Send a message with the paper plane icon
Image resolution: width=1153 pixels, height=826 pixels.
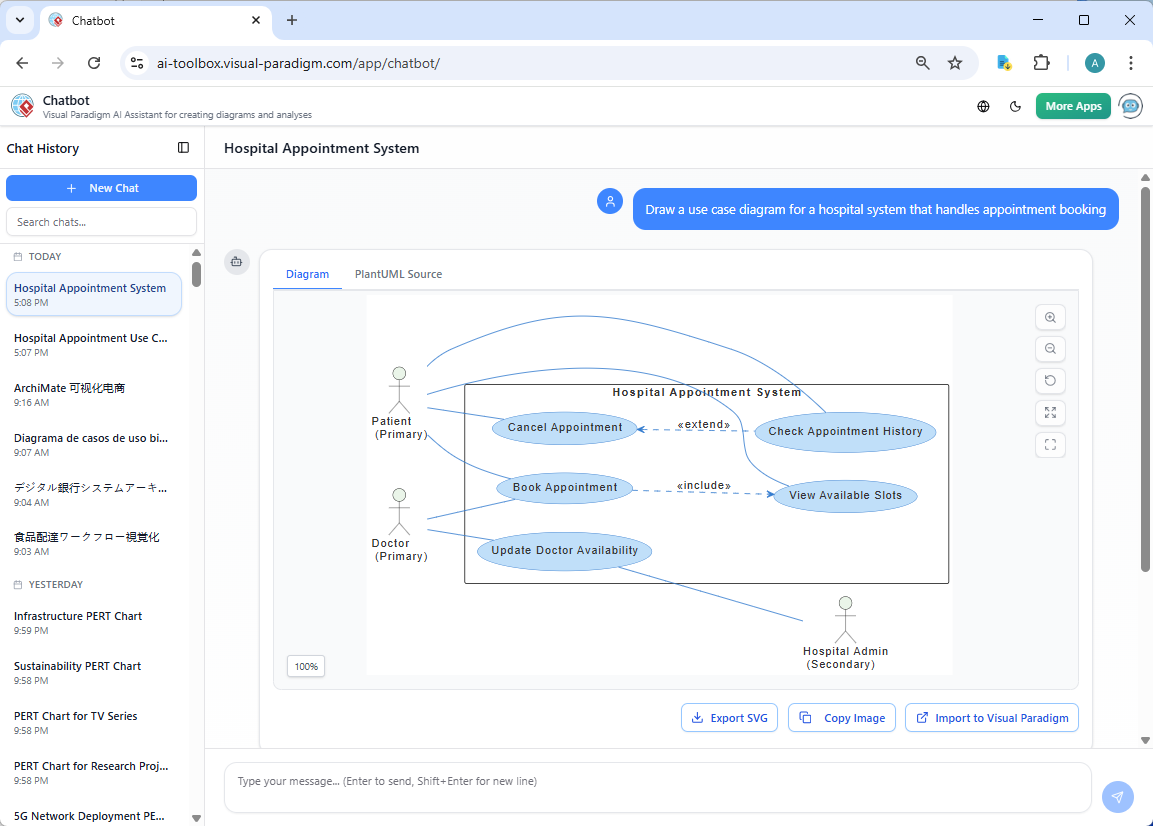[1117, 797]
